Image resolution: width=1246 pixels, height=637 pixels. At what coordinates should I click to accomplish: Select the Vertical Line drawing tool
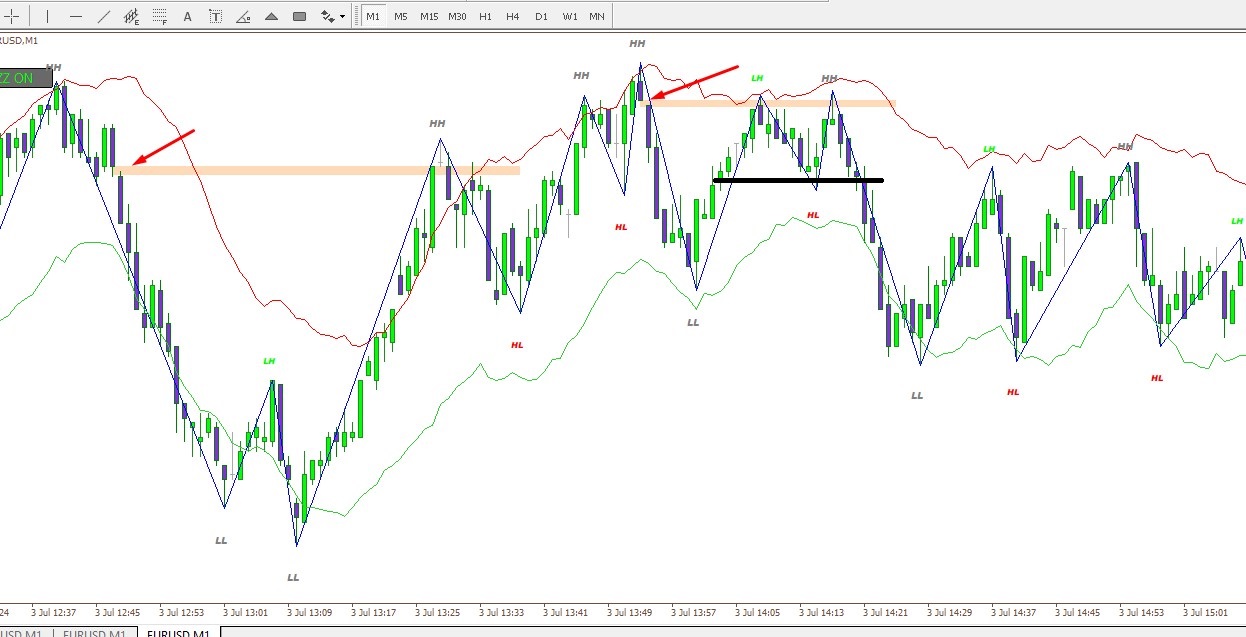coord(47,16)
